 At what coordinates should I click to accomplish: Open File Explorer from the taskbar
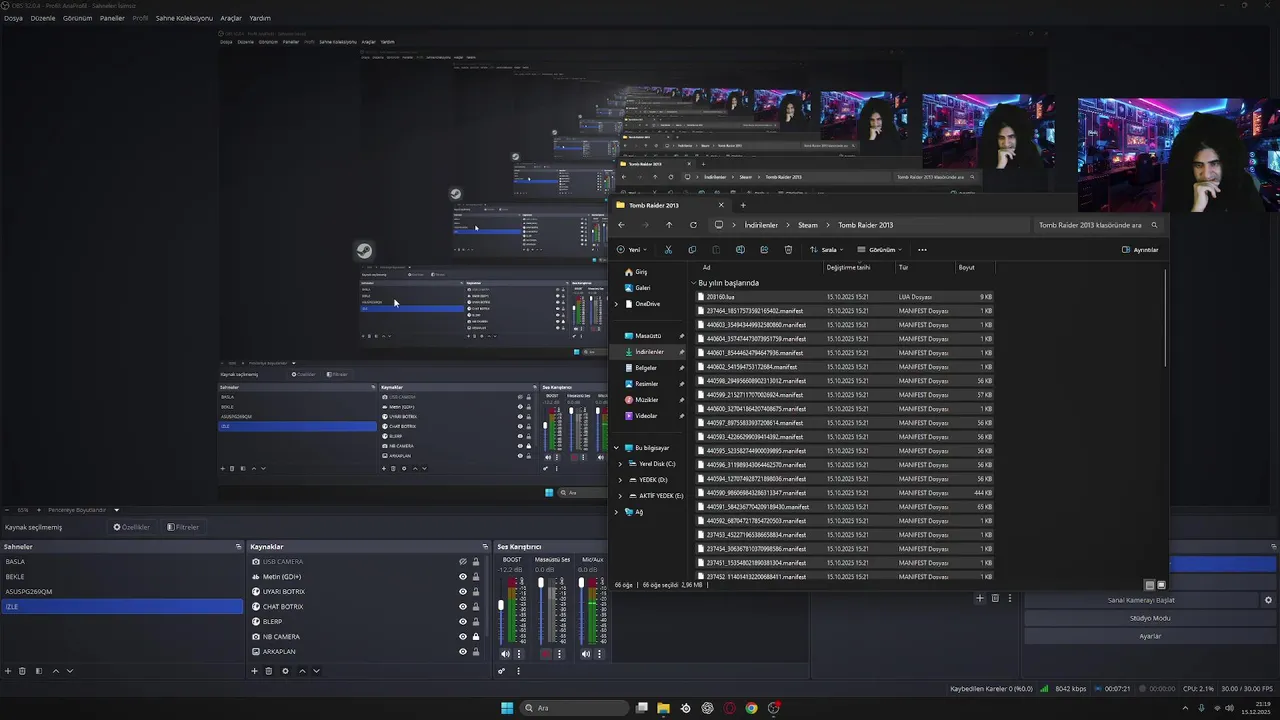coord(663,708)
